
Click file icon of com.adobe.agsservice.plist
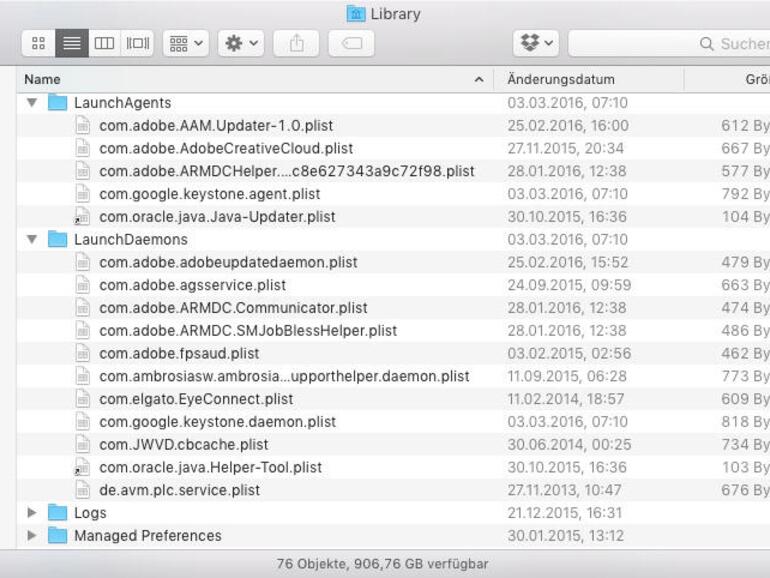(x=83, y=285)
